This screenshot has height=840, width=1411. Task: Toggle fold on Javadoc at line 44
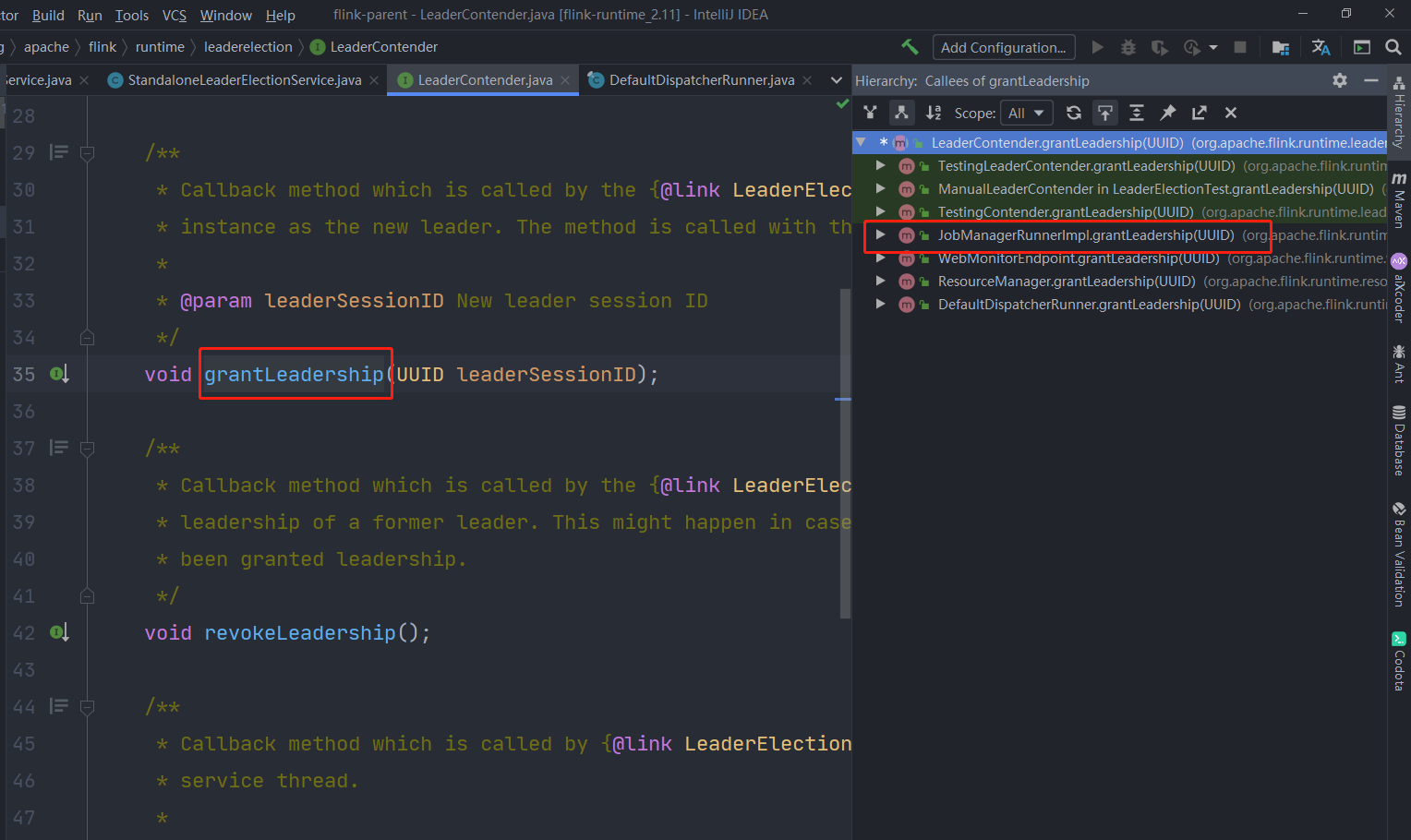(87, 707)
